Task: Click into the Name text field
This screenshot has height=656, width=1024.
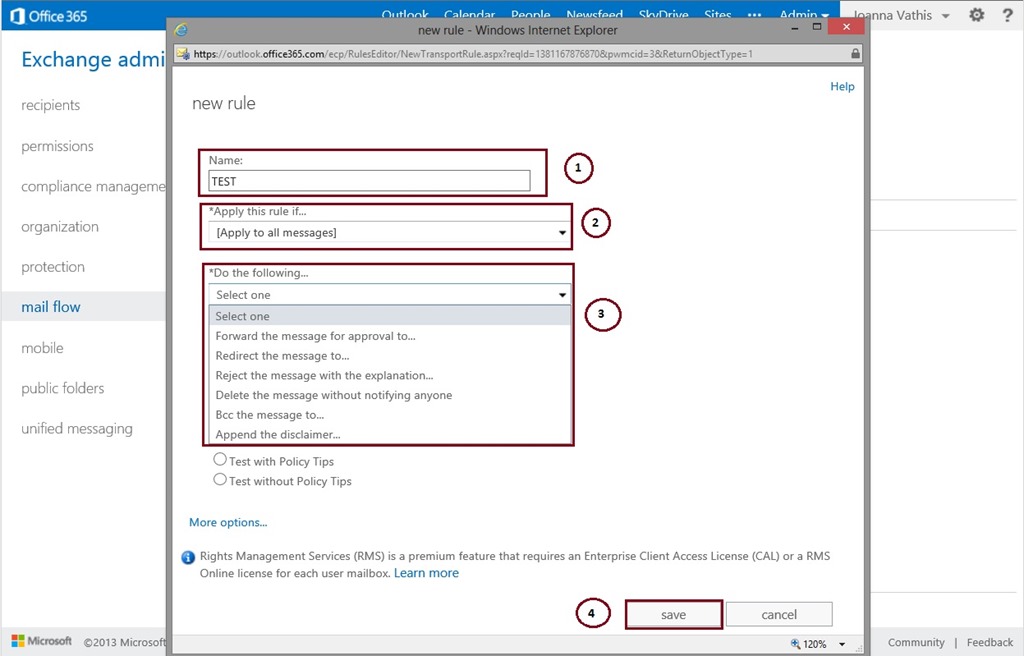Action: click(369, 181)
